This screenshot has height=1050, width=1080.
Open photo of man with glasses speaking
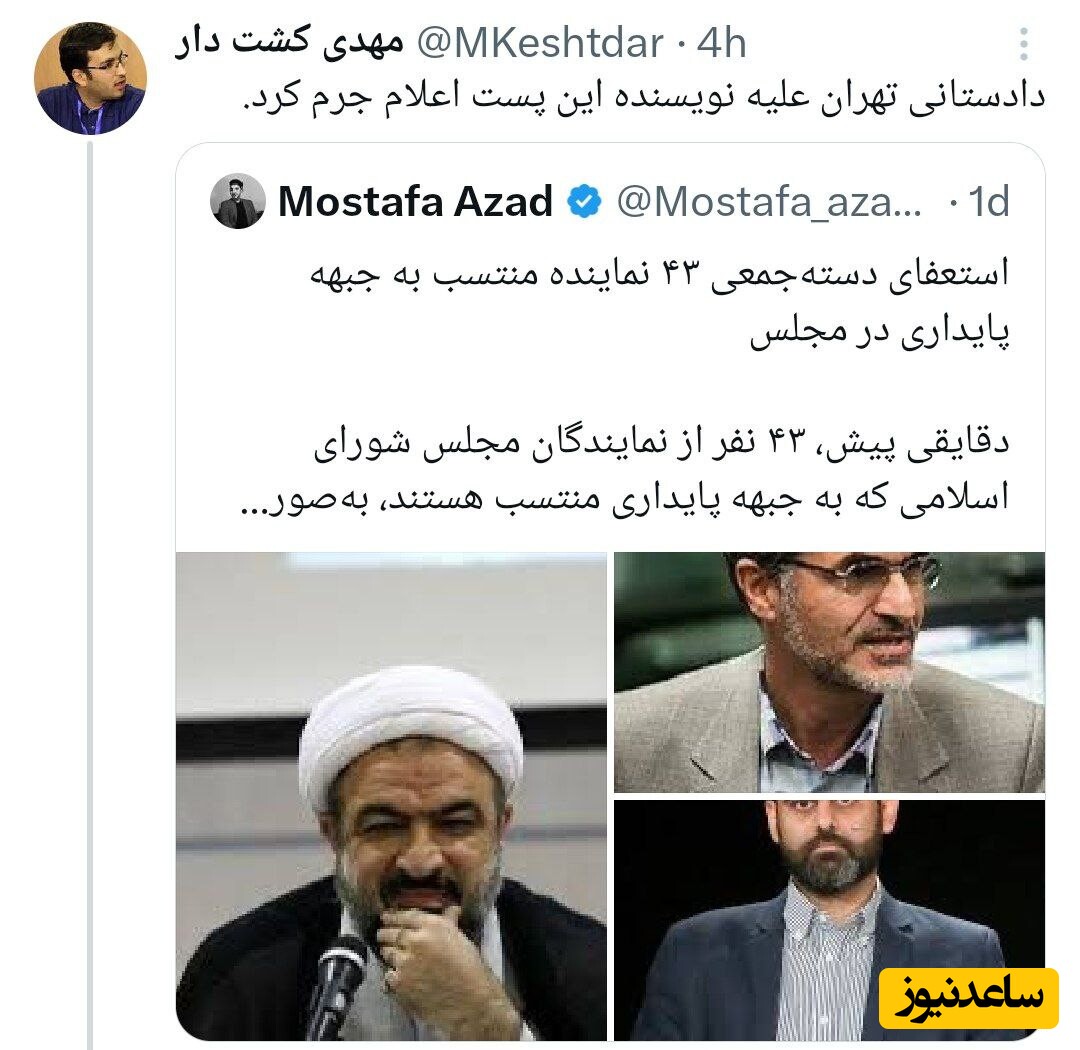[x=829, y=672]
